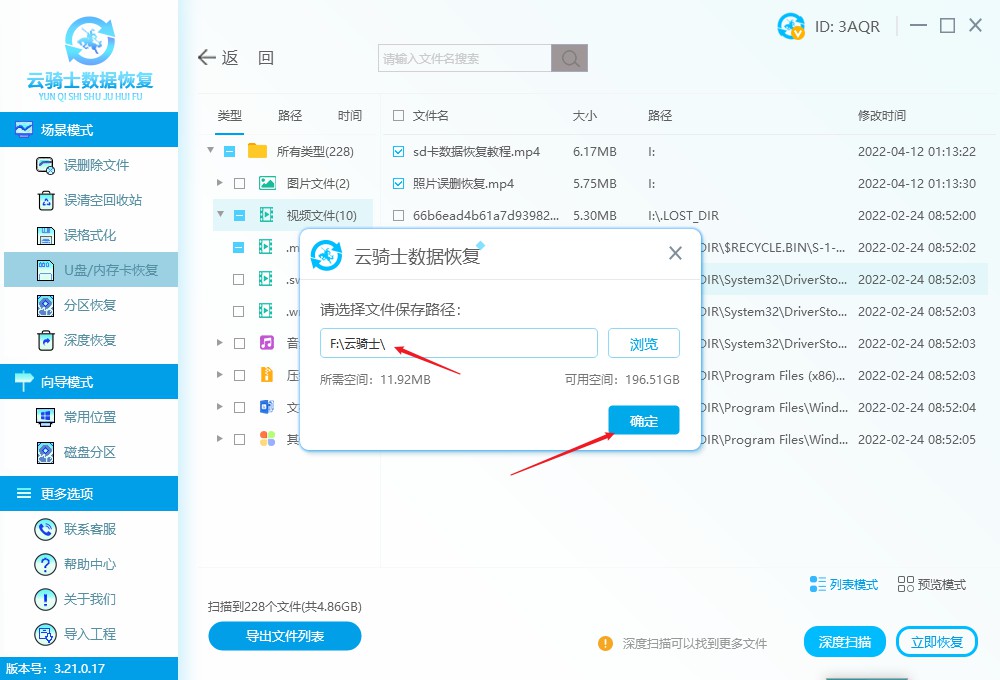1000x680 pixels.
Task: Open 联系客服 support option
Action: 90,529
